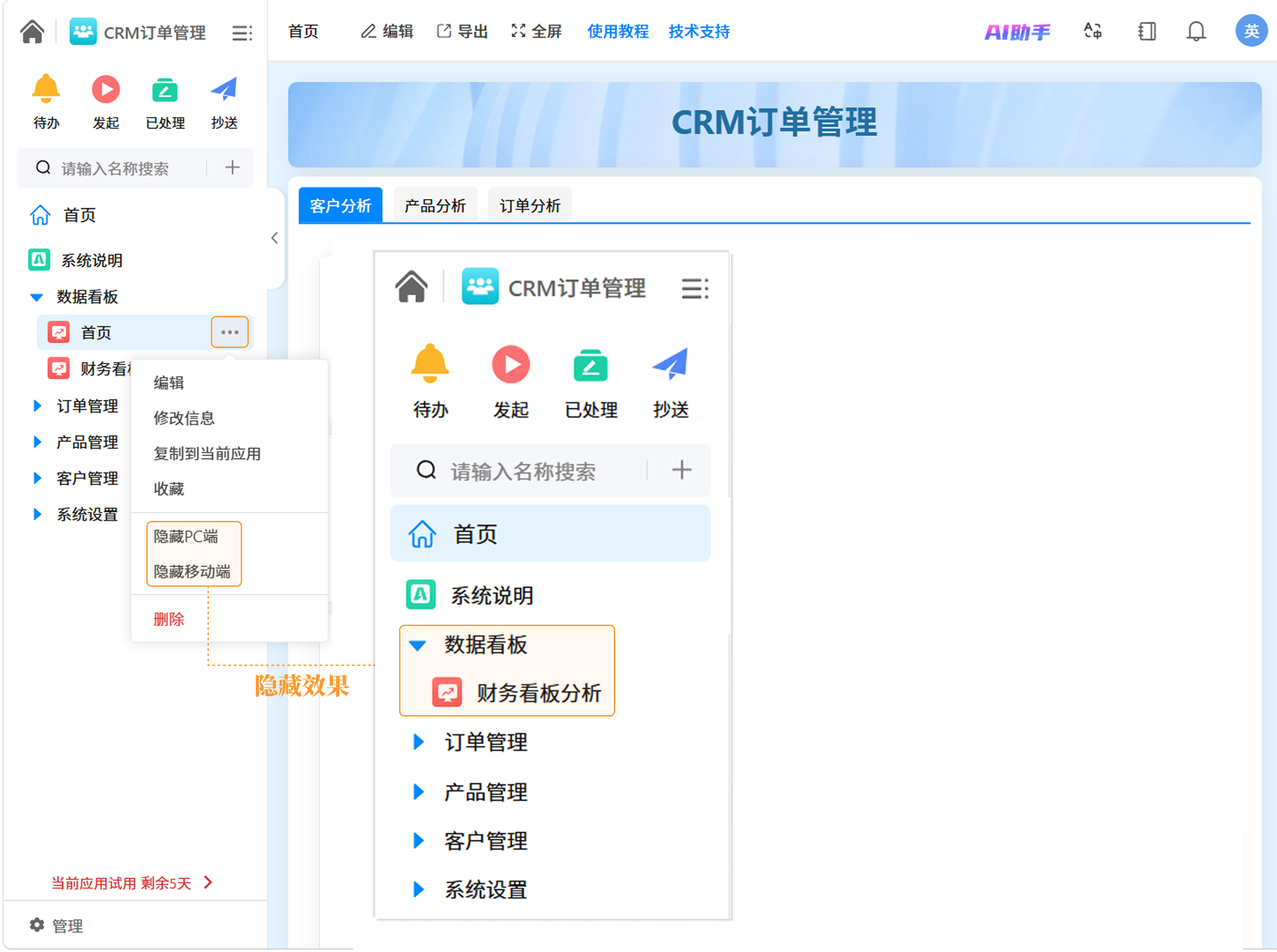The width and height of the screenshot is (1277, 952).
Task: Select highlighted 首页 row in preview panel
Action: coord(550,534)
